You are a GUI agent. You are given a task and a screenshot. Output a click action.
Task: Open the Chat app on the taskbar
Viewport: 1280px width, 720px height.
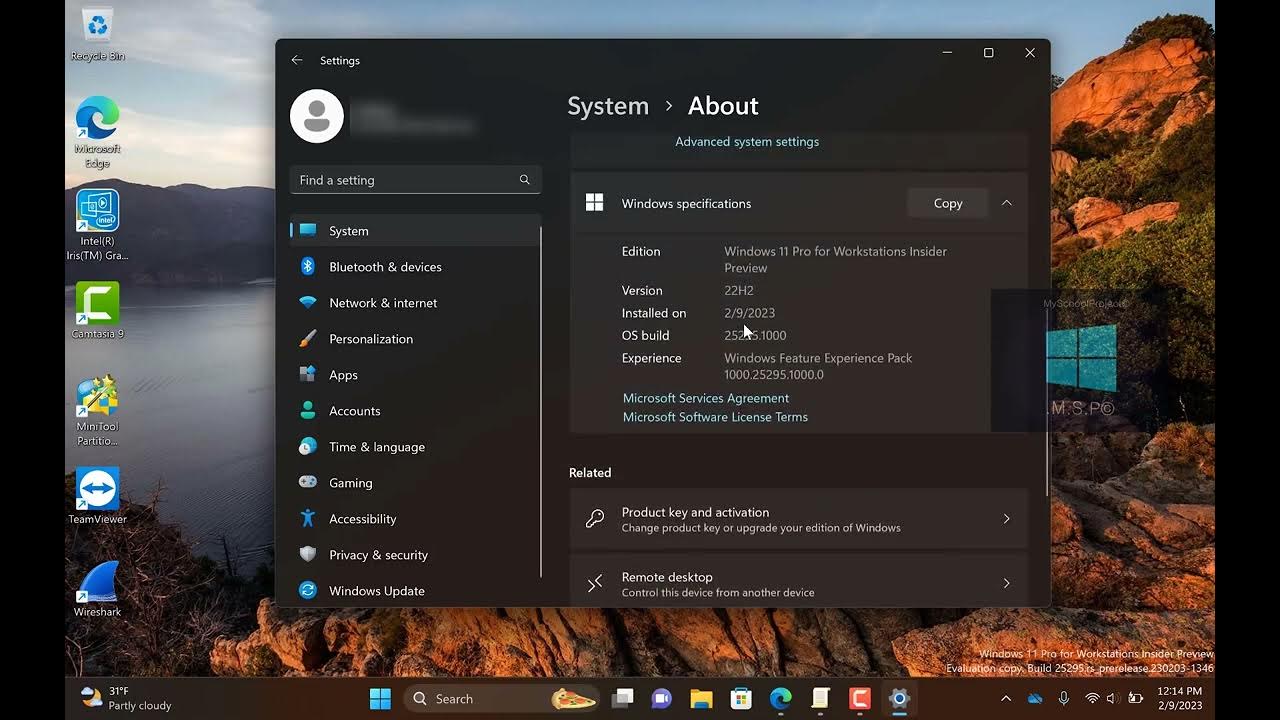click(662, 699)
